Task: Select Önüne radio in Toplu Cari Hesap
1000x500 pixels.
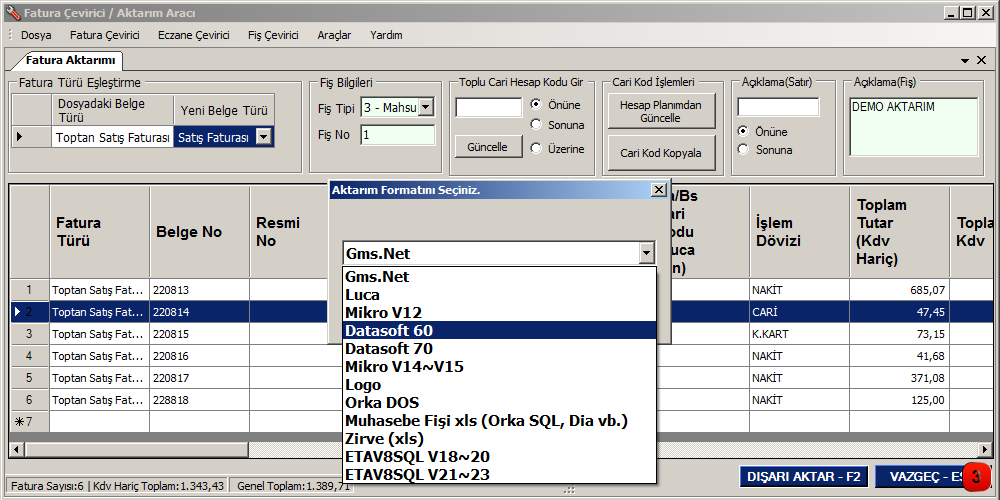Action: [536, 105]
